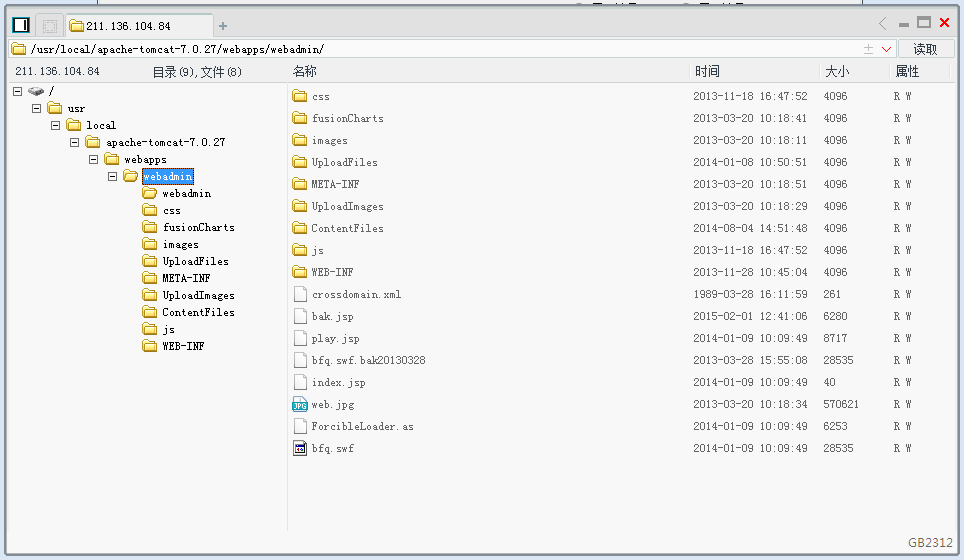The height and width of the screenshot is (560, 964).
Task: Collapse the selected webadmin node
Action: coord(113,176)
